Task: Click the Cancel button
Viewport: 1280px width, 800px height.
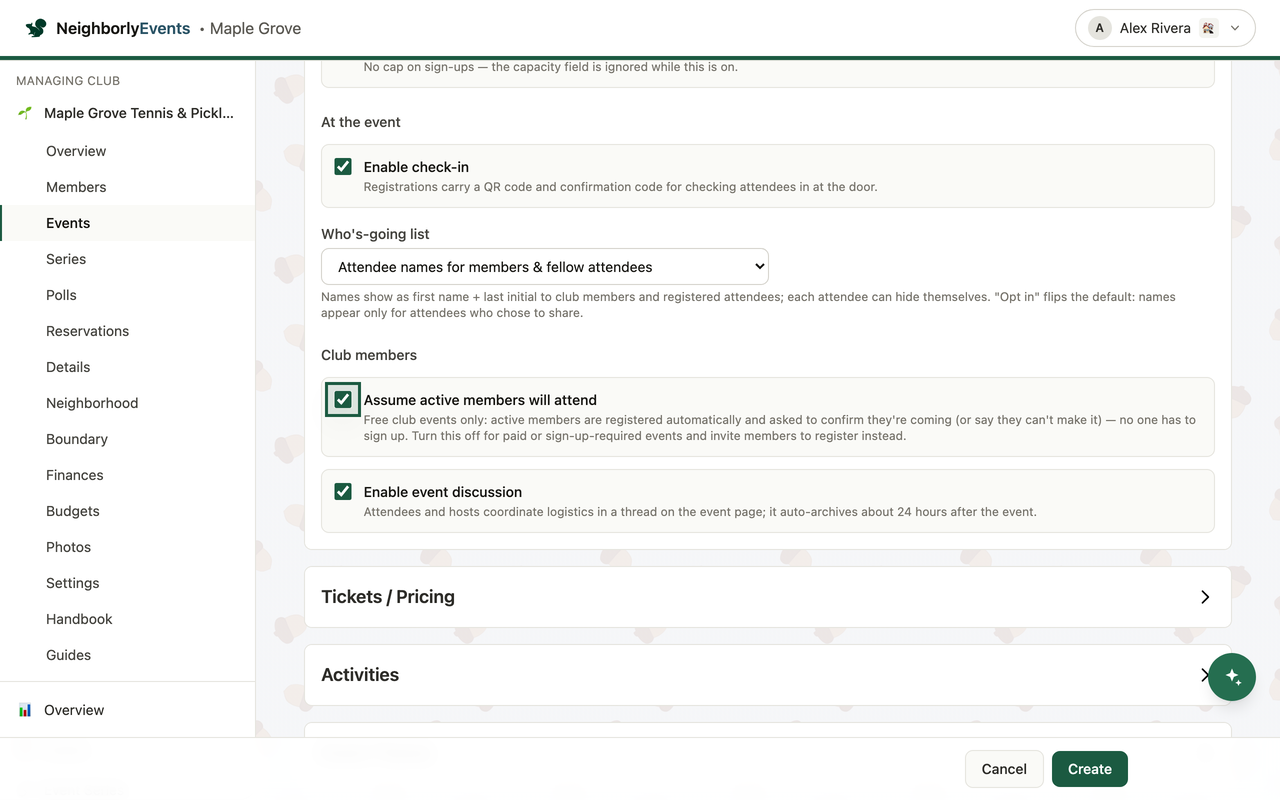Action: click(x=1004, y=769)
